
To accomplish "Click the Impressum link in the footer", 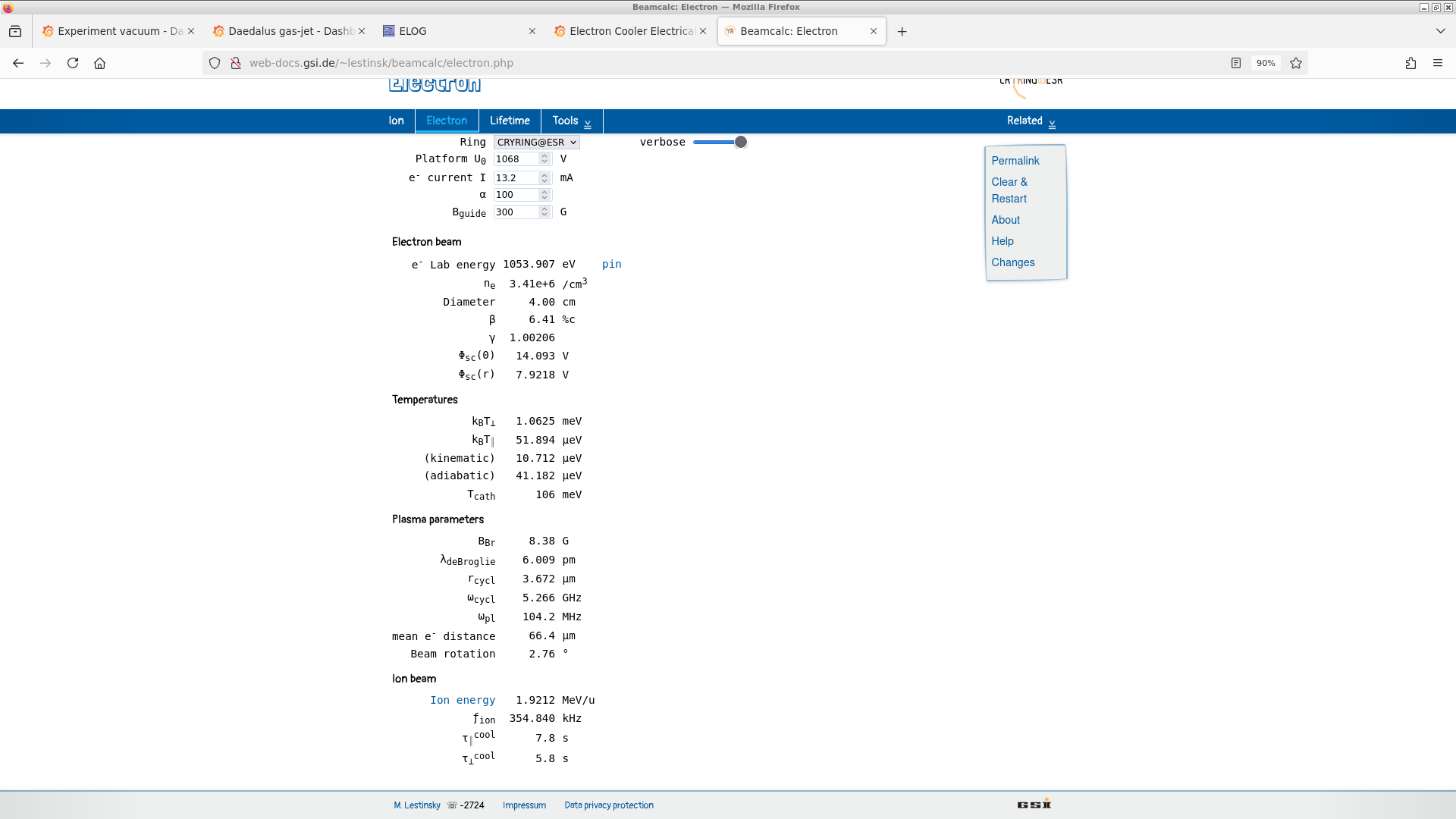I will 524,805.
